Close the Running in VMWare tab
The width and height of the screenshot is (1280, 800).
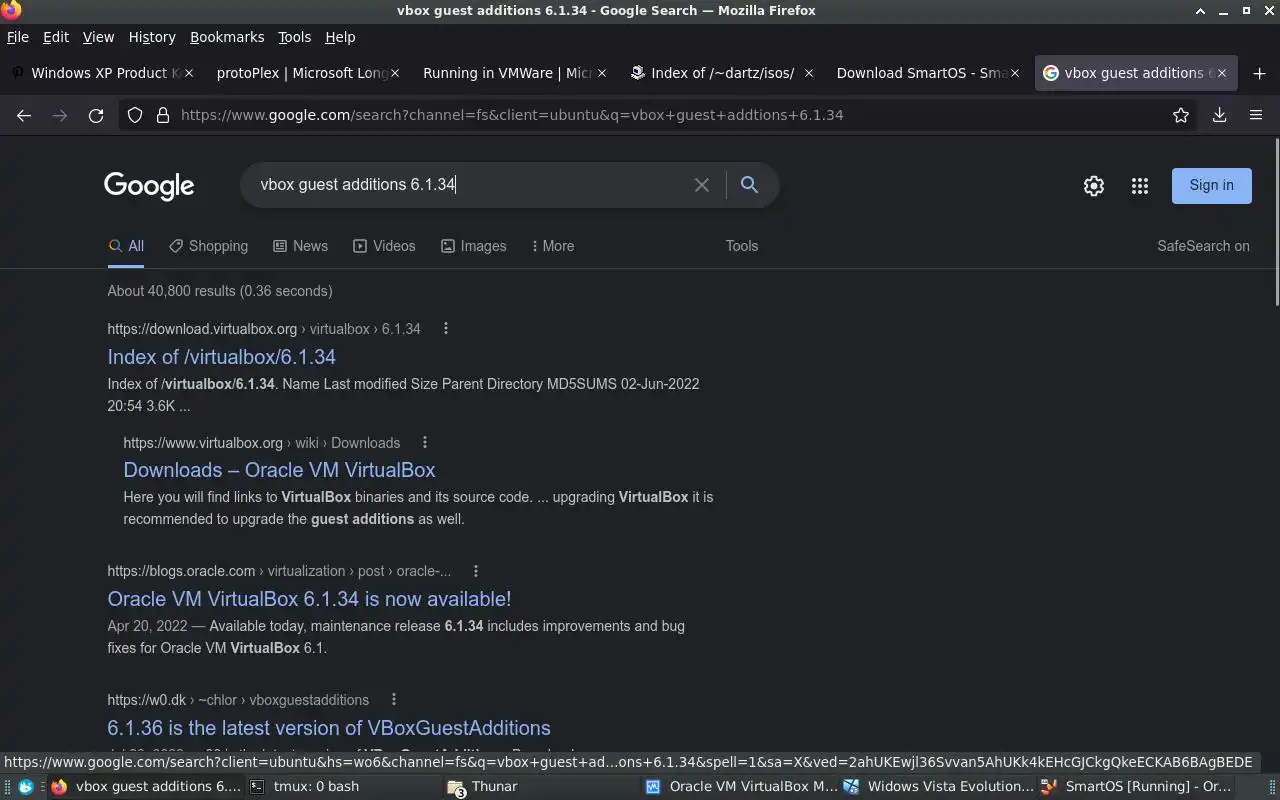tap(602, 73)
